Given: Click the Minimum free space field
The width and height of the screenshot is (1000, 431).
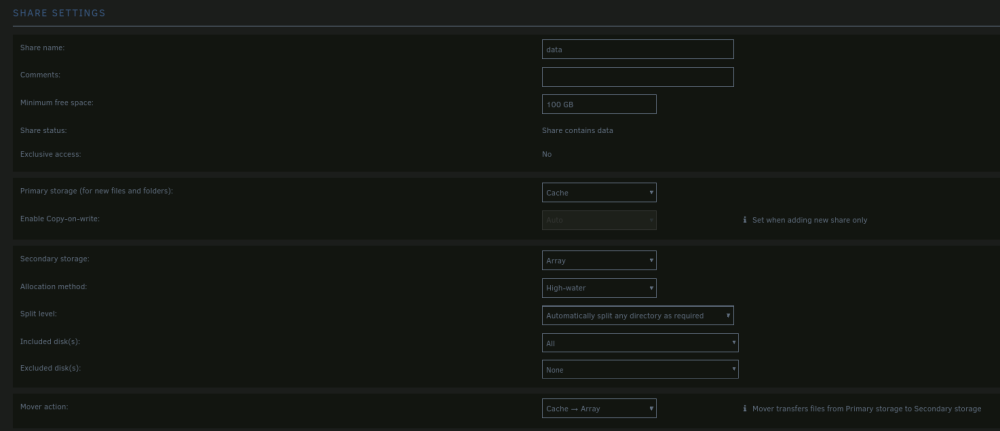Looking at the screenshot, I should click(599, 105).
